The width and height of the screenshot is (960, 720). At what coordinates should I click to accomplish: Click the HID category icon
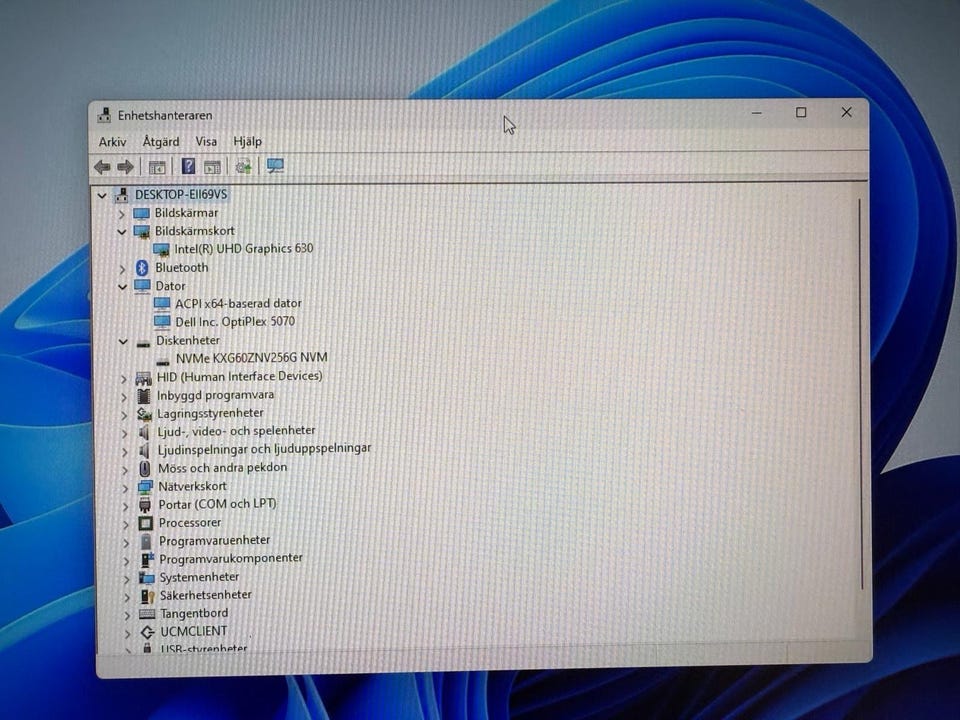tap(144, 378)
